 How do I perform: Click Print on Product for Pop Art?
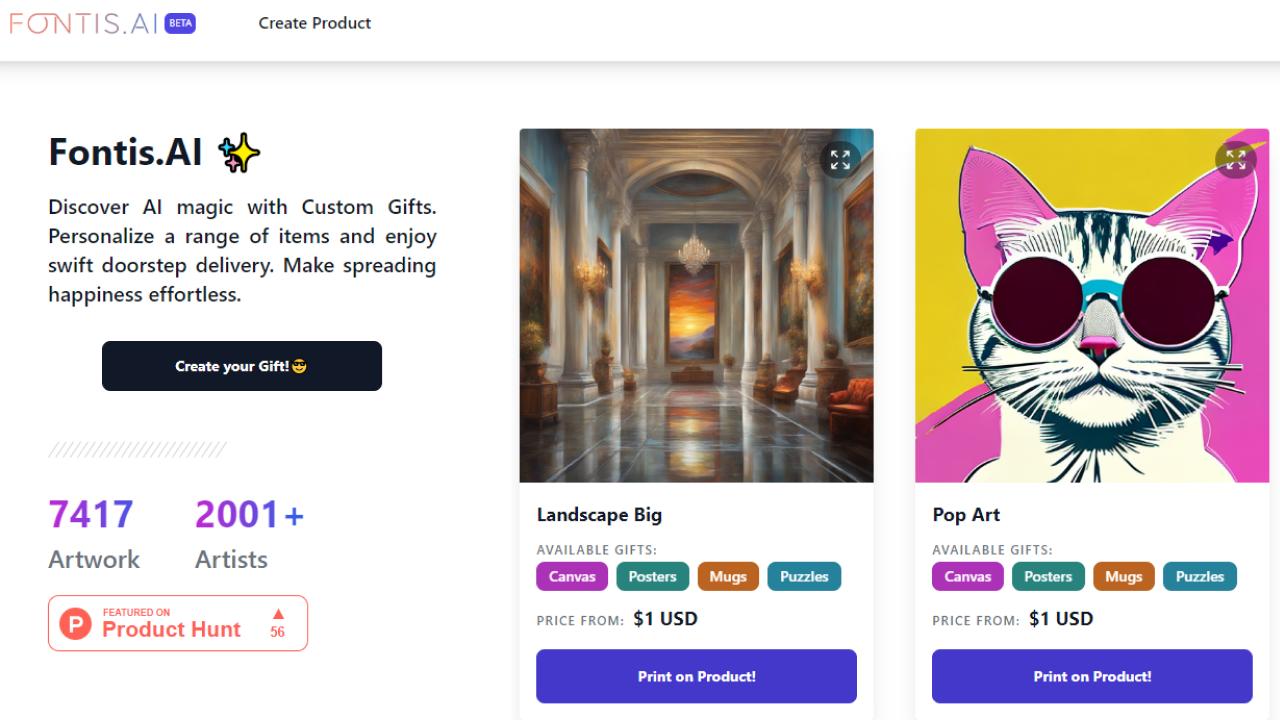click(1092, 676)
